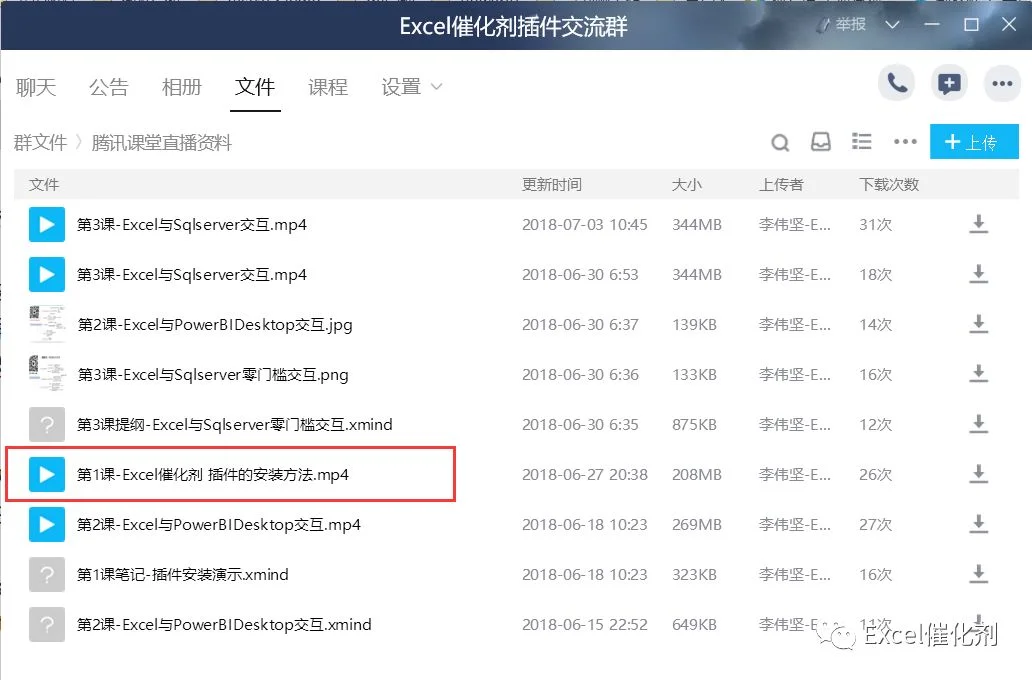The image size is (1032, 680).
Task: Sort files by 大小 column header
Action: coord(686,184)
